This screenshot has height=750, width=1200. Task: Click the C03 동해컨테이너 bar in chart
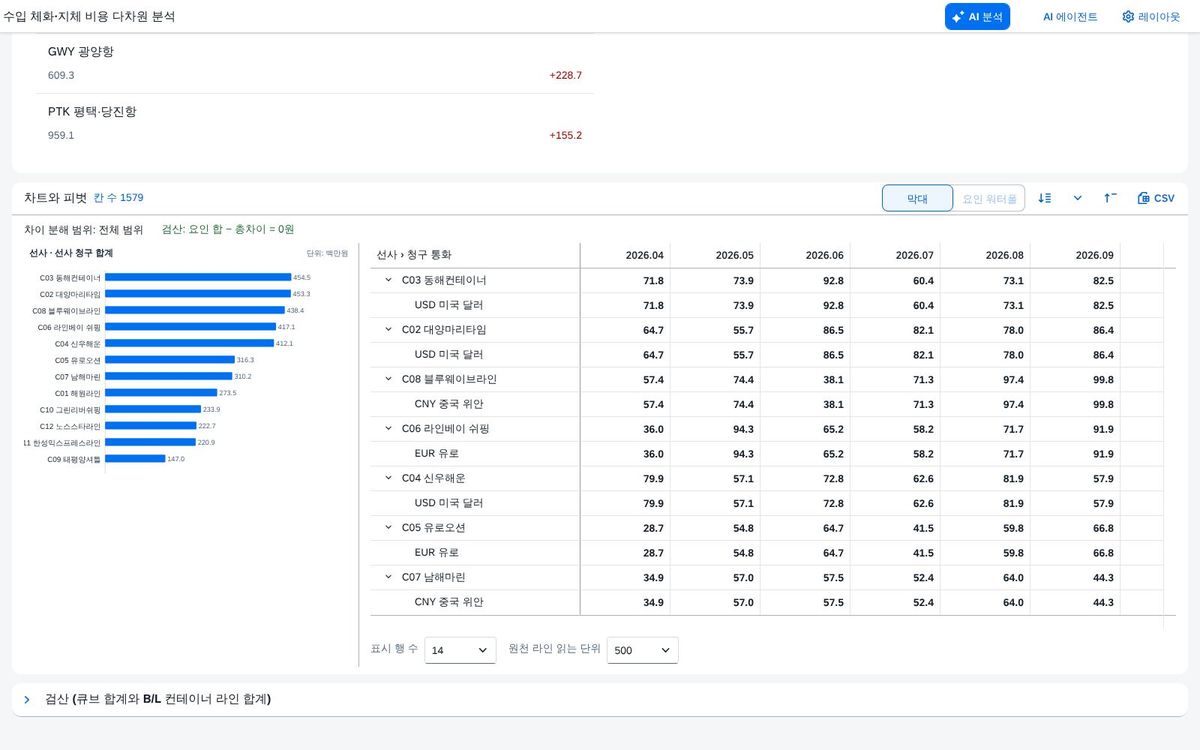coord(198,277)
